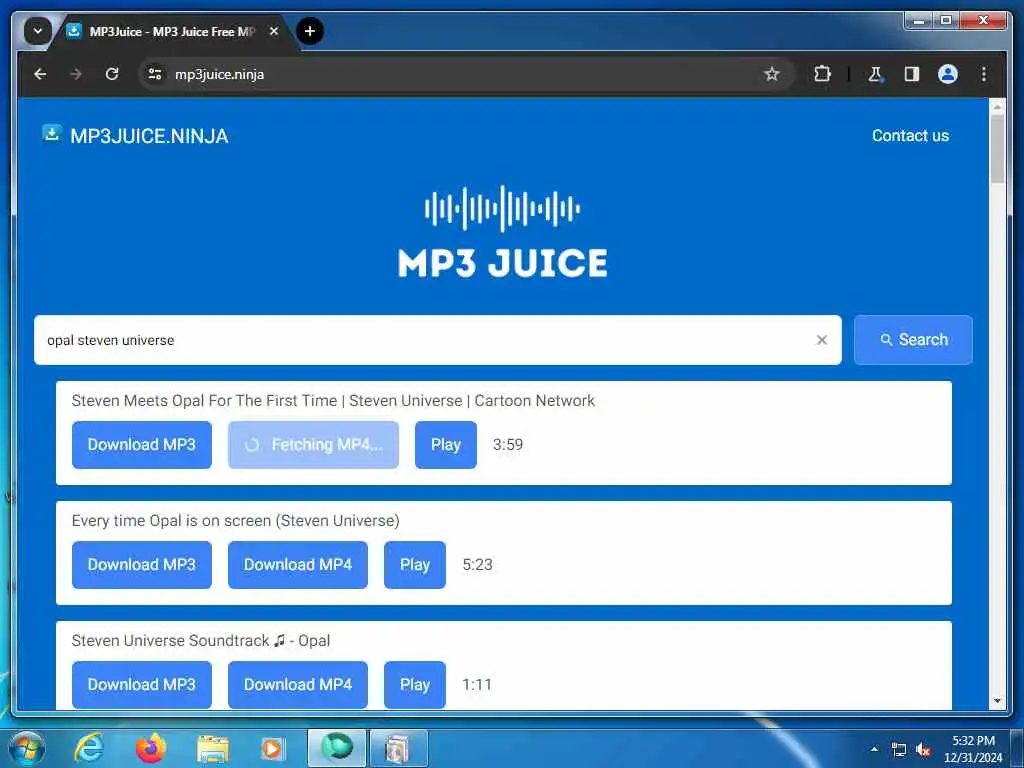1024x768 pixels.
Task: Click the Search button
Action: (x=913, y=340)
